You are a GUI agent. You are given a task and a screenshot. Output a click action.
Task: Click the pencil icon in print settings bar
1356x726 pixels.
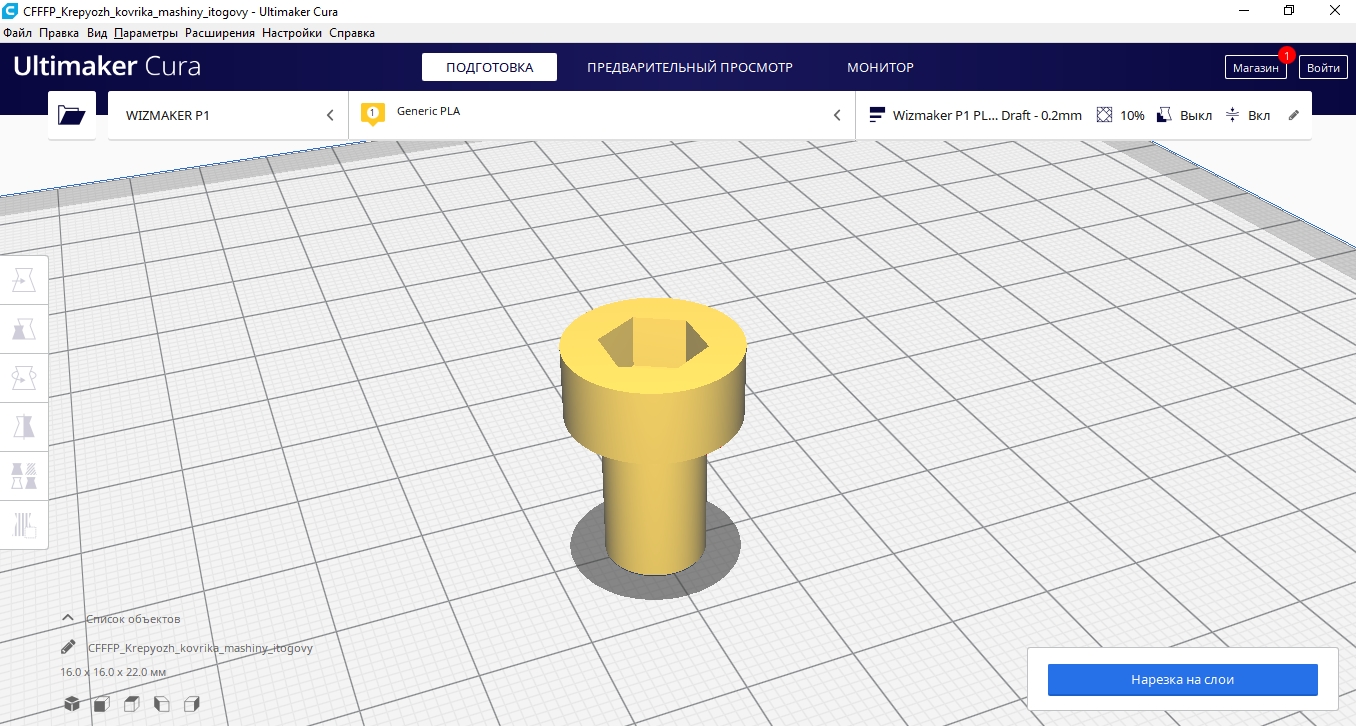click(1294, 115)
